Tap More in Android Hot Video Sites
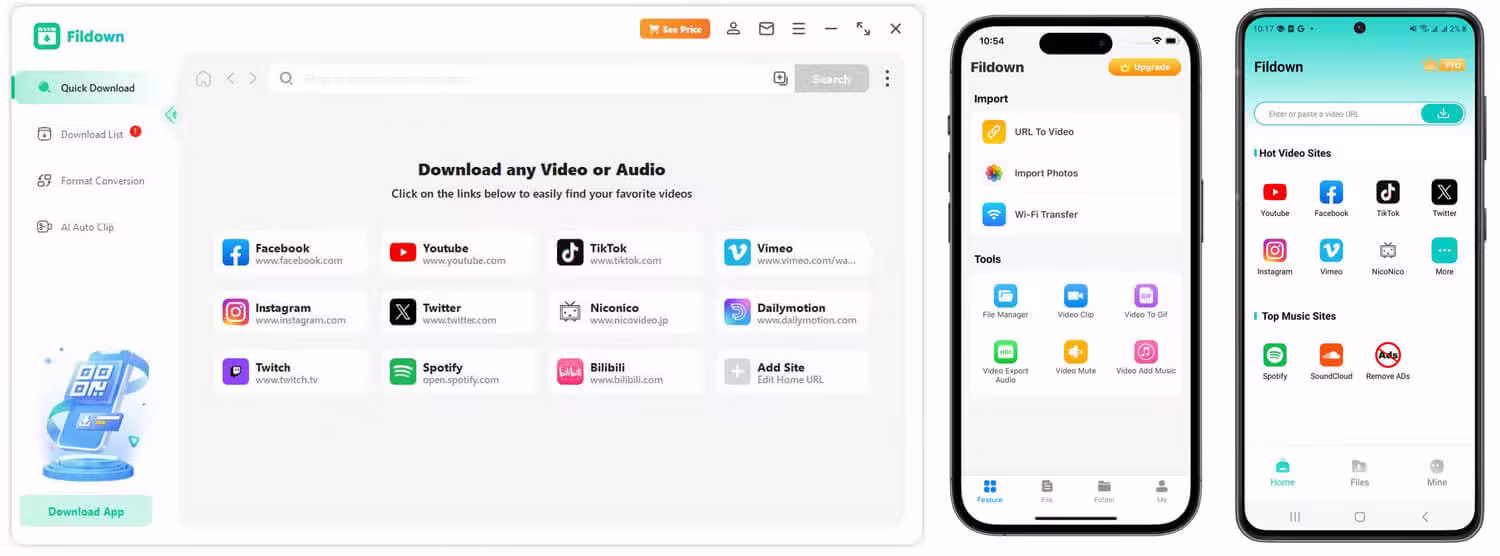The width and height of the screenshot is (1500, 556). (1444, 257)
